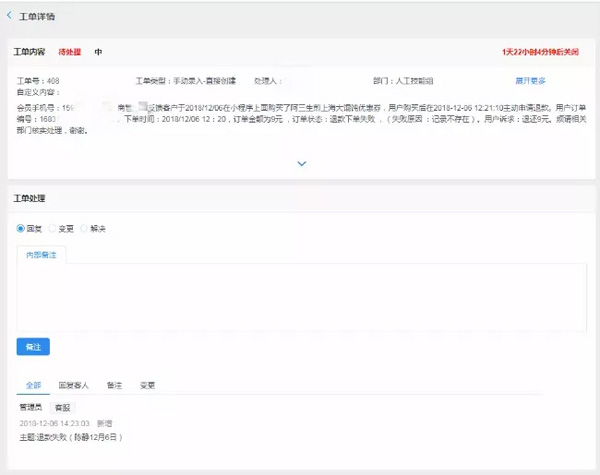
Task: Switch to the 变更 history tab
Action: (x=147, y=384)
